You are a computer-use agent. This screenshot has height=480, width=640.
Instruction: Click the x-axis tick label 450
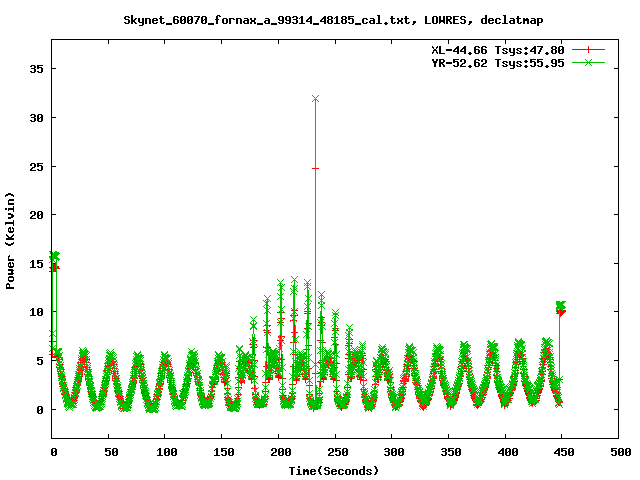point(564,452)
